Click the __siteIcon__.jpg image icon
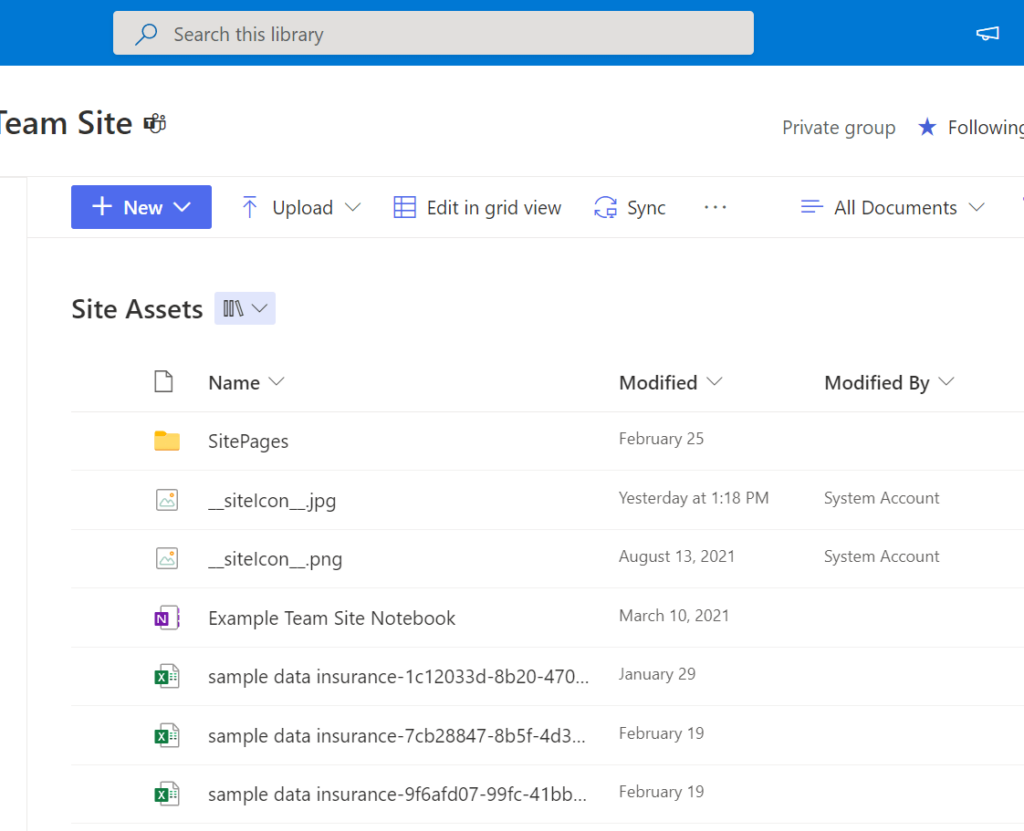Screen dimensions: 1024x831 pos(167,500)
